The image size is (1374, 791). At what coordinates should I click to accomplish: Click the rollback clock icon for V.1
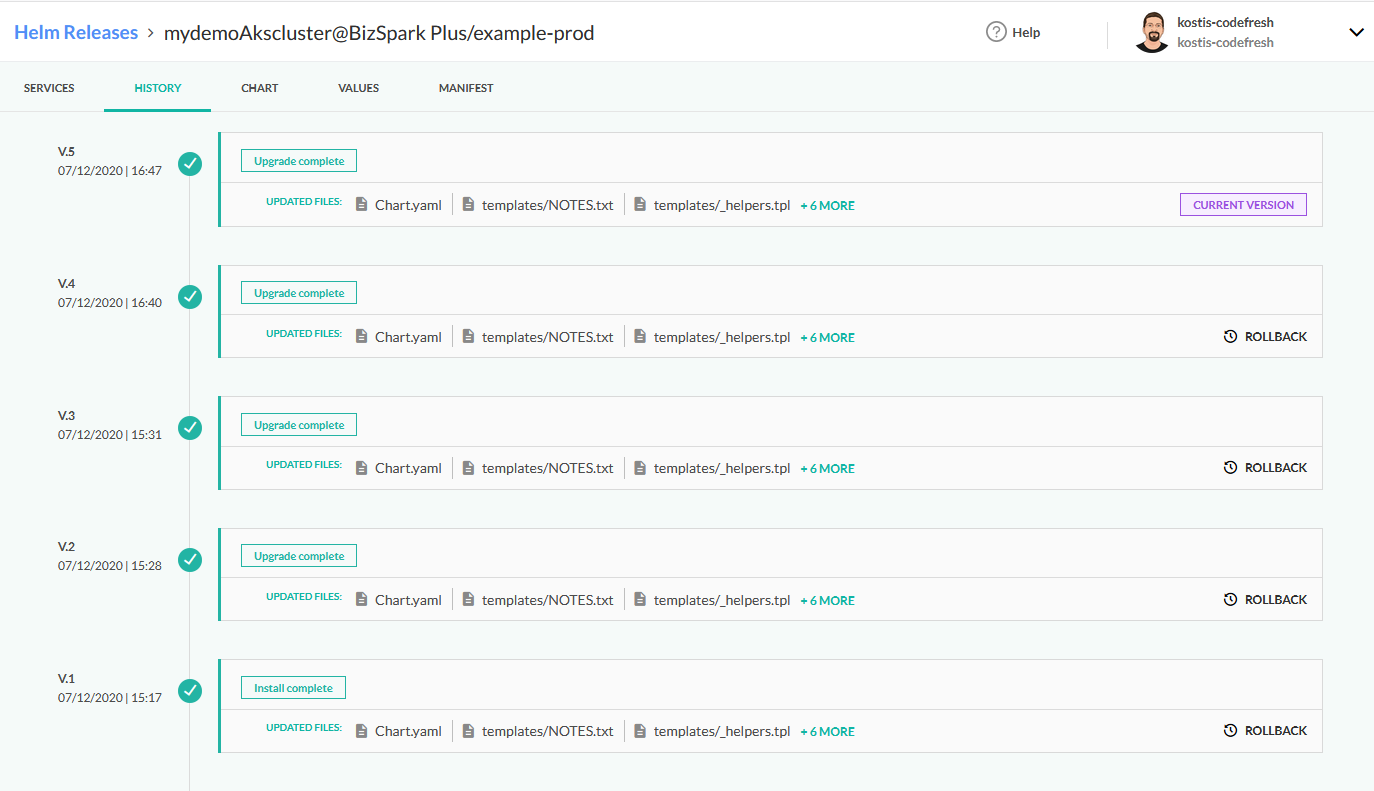pyautogui.click(x=1230, y=731)
